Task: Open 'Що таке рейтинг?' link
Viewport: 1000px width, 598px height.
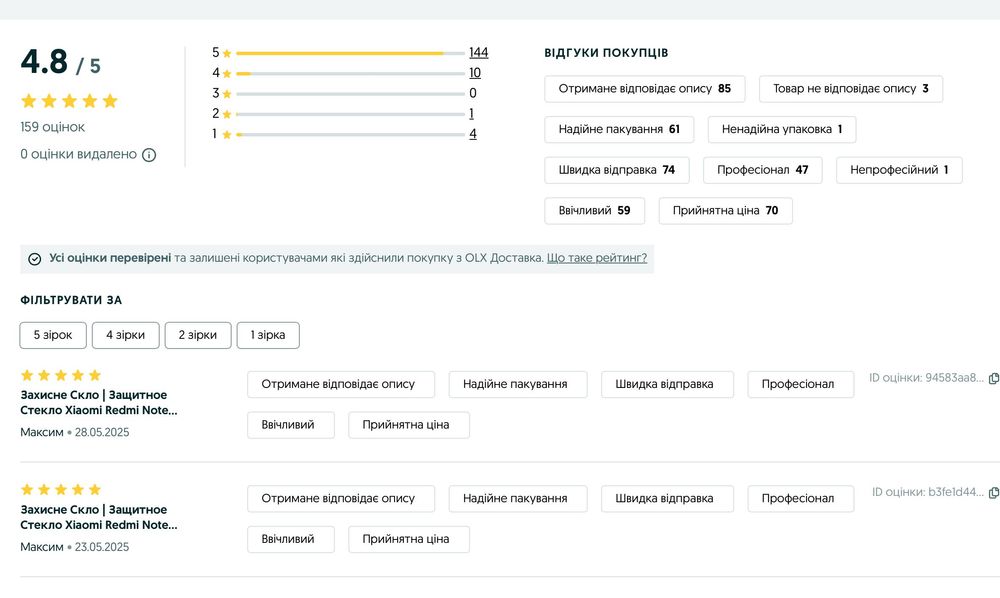Action: pos(597,258)
